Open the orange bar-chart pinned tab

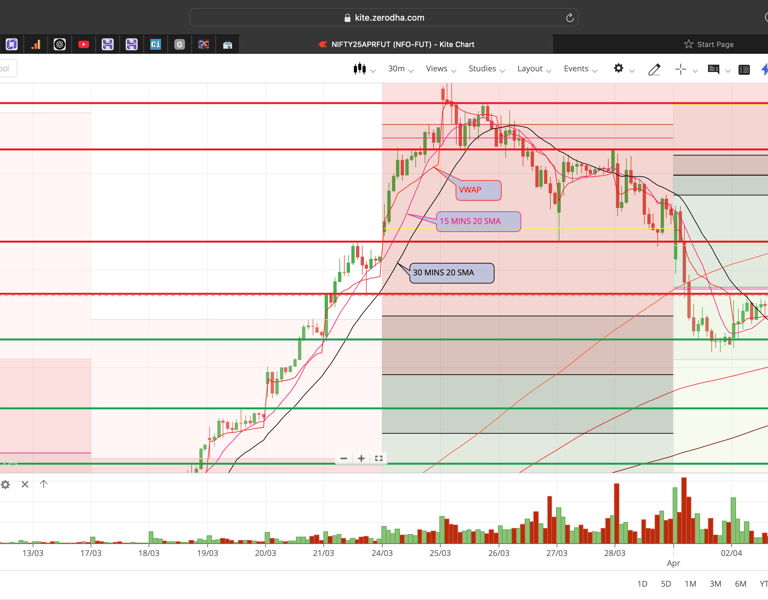(36, 45)
